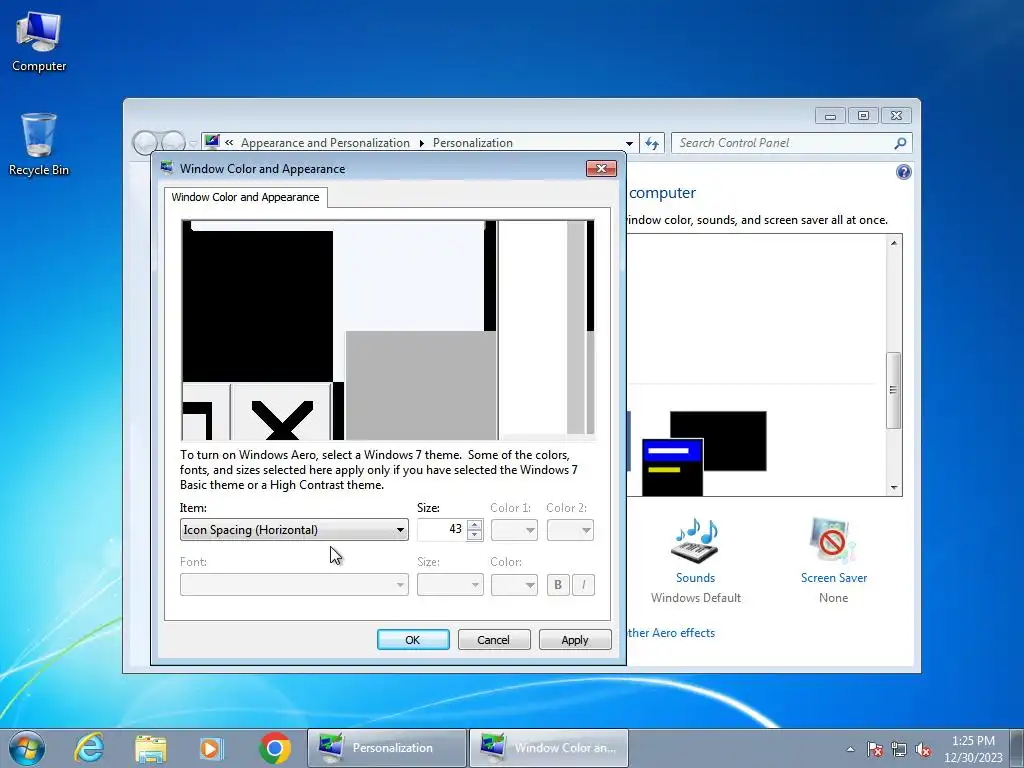Image resolution: width=1024 pixels, height=768 pixels.
Task: Click the Size field showing 43
Action: pos(442,530)
